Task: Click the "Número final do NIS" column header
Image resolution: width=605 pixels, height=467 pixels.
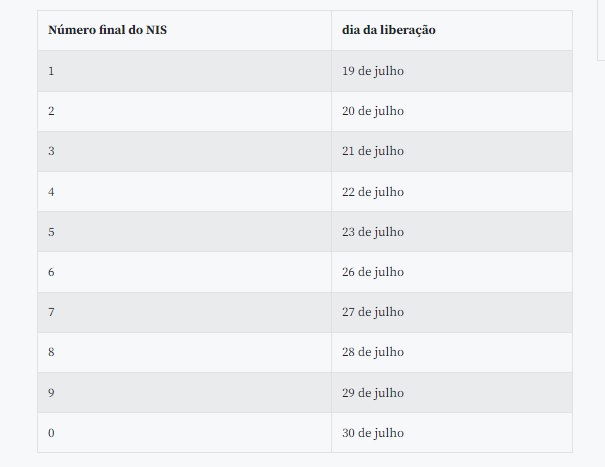Action: click(107, 30)
